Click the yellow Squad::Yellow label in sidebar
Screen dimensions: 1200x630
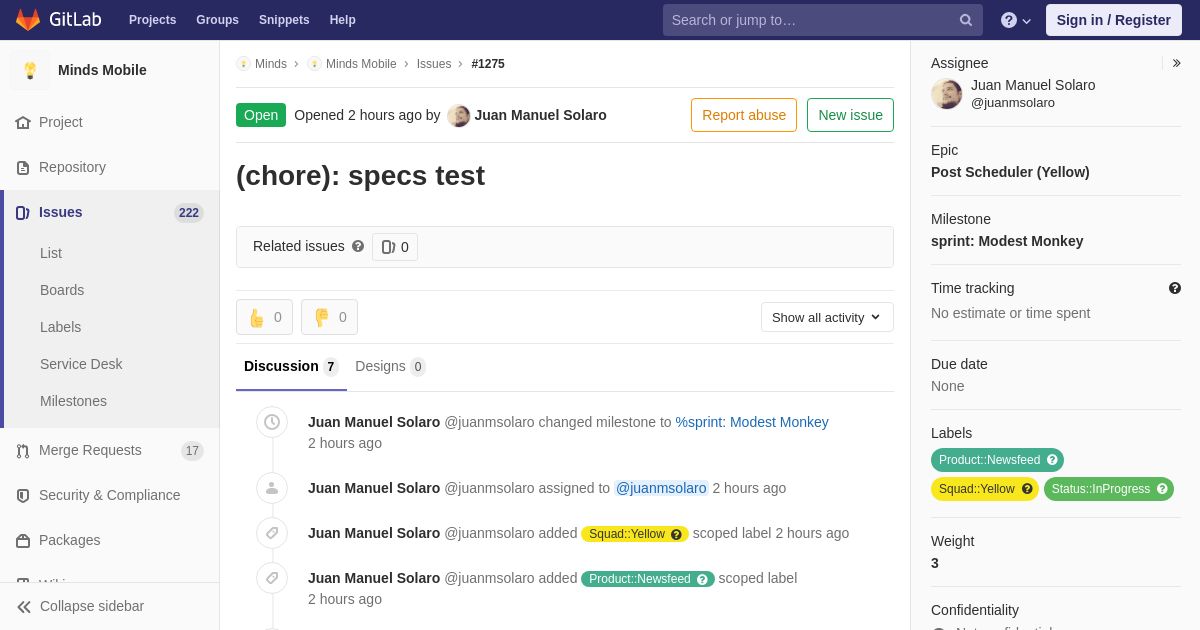[x=985, y=489]
